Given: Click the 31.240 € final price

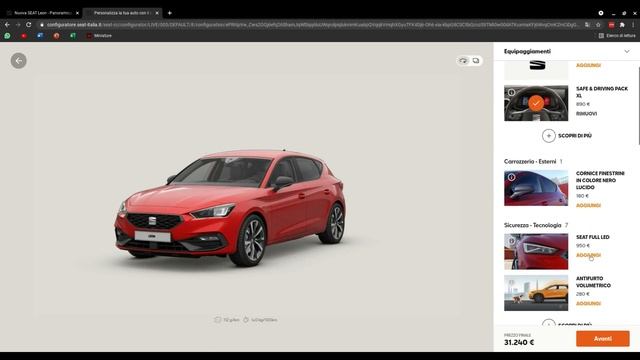Looking at the screenshot, I should coord(519,342).
